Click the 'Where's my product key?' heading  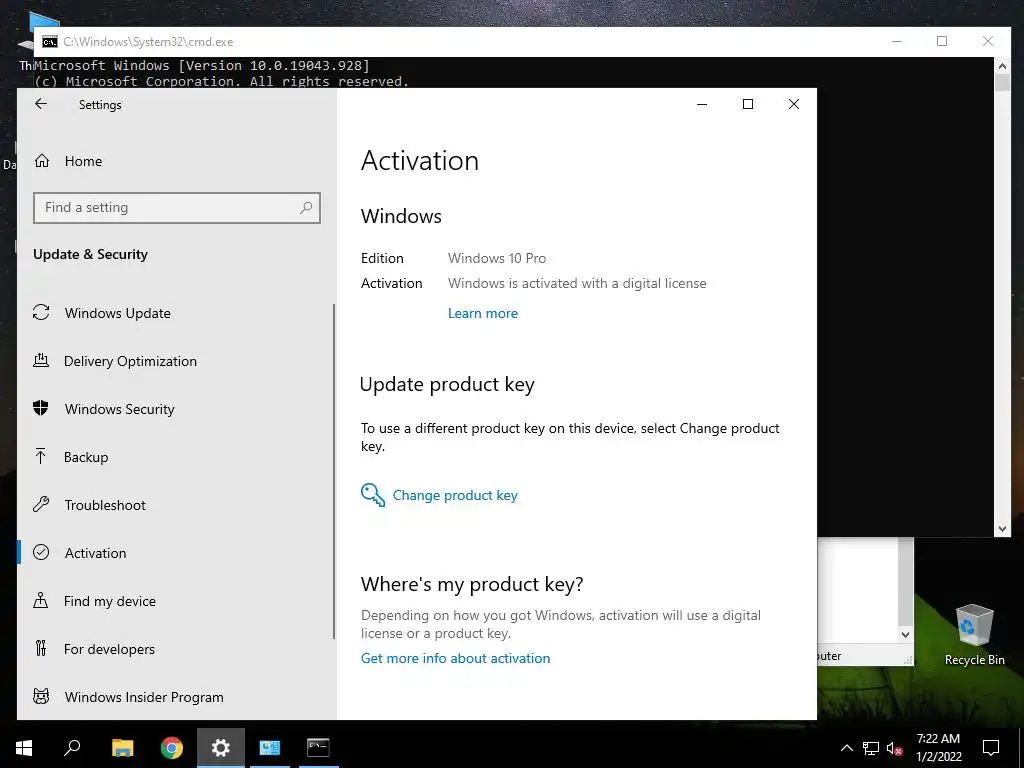pyautogui.click(x=472, y=584)
